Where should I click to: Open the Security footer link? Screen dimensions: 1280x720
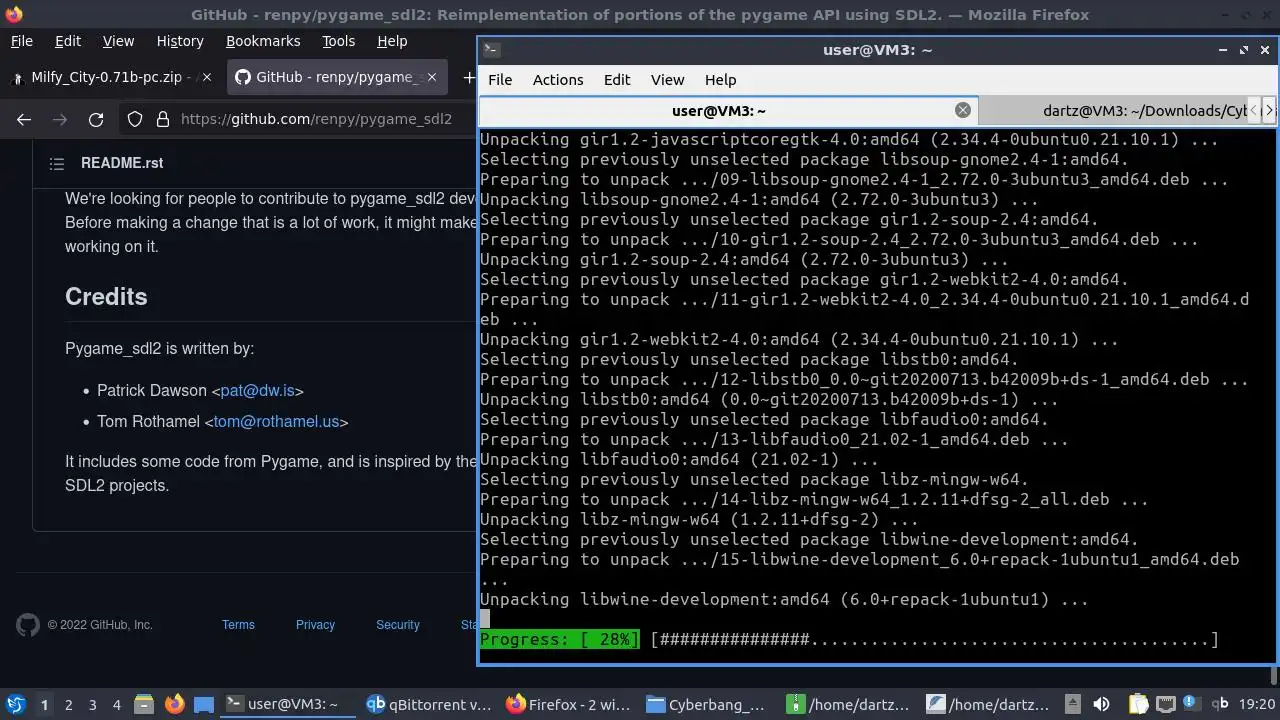pos(398,625)
